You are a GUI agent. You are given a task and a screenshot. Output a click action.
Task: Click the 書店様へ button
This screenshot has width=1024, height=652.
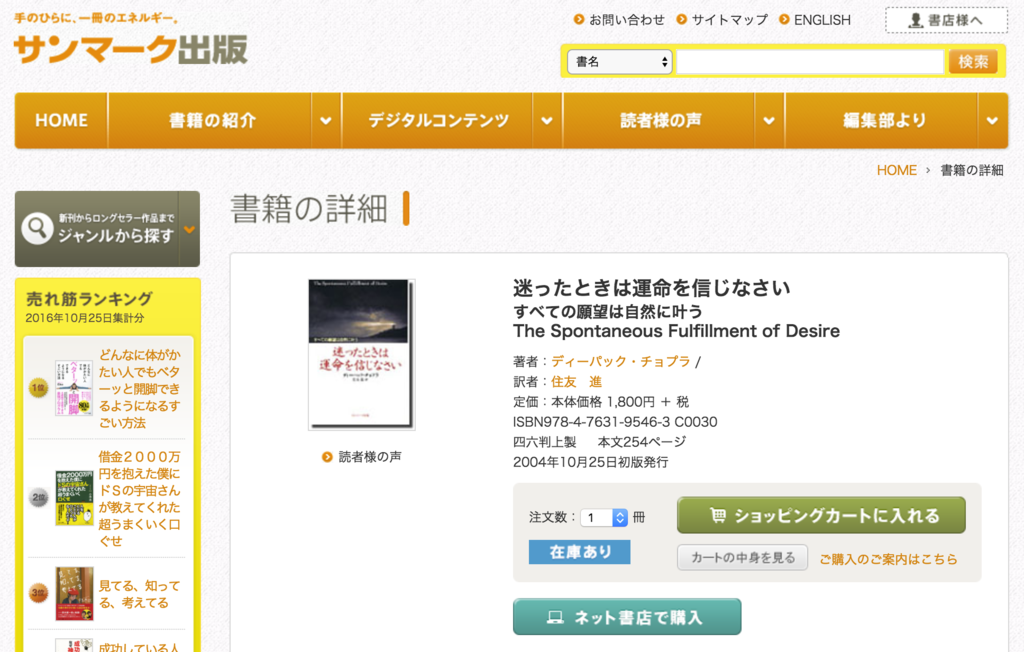pos(946,21)
